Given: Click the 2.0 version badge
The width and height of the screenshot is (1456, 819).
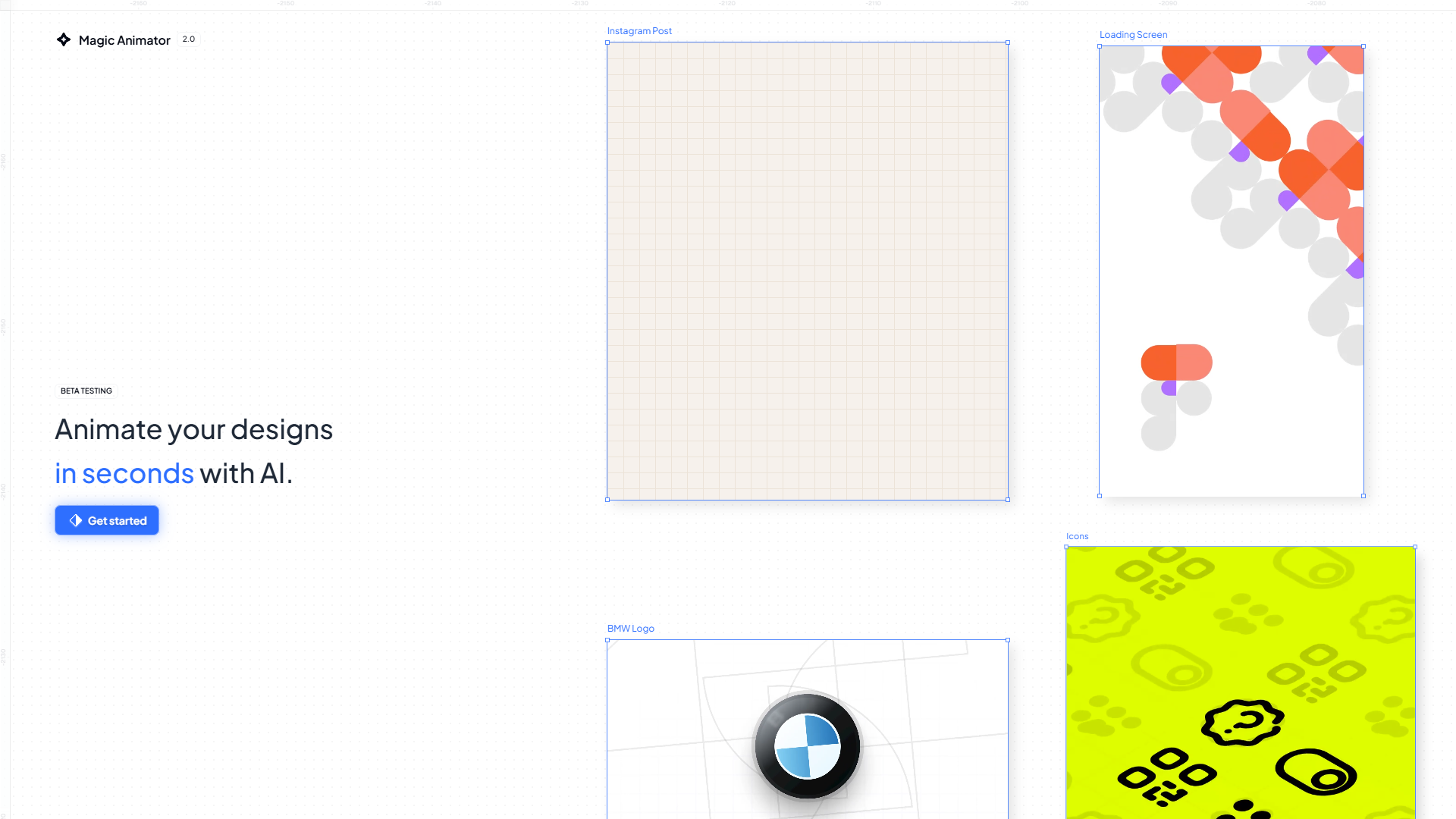Looking at the screenshot, I should pyautogui.click(x=189, y=39).
